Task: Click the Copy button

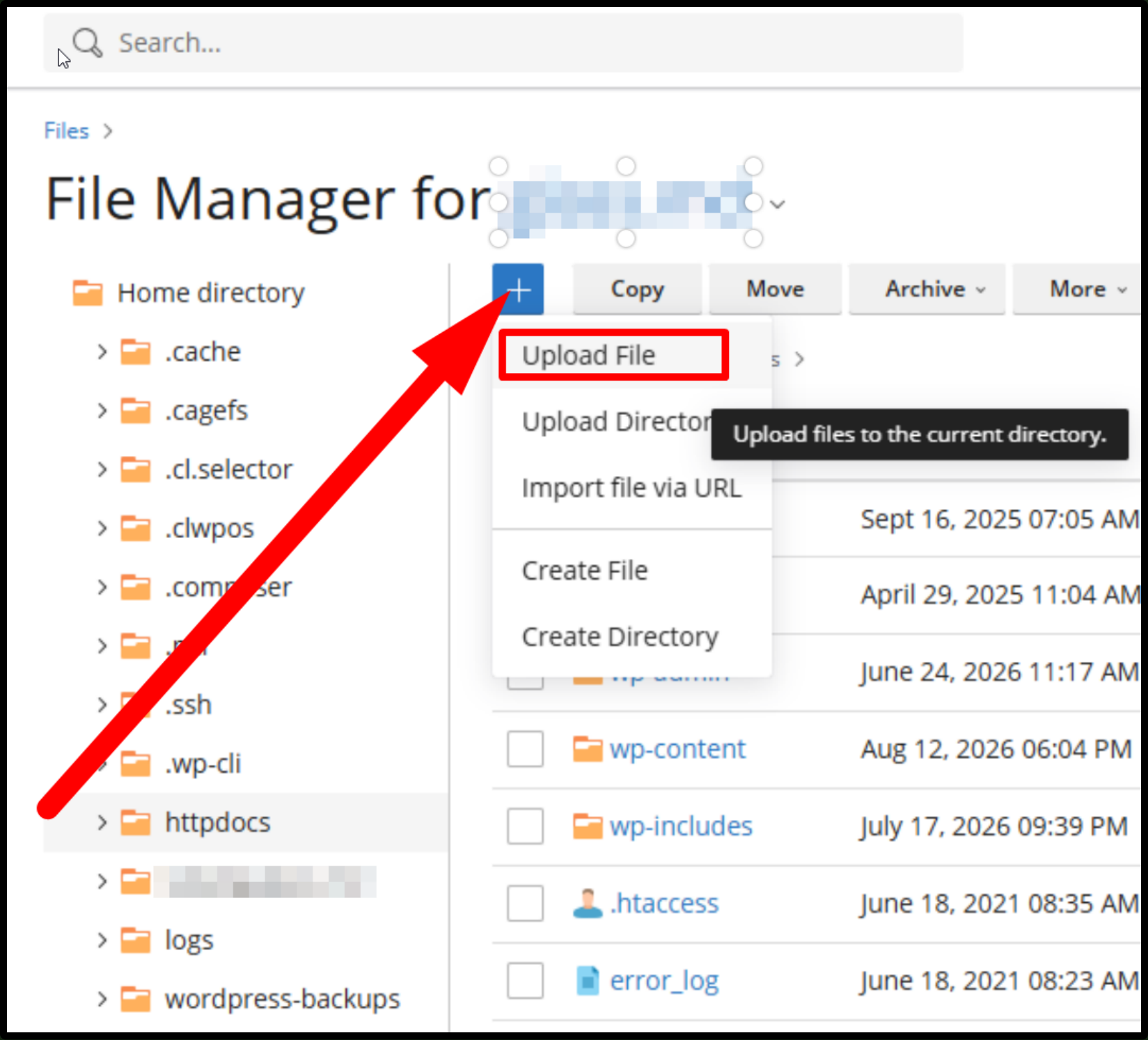Action: [x=637, y=289]
